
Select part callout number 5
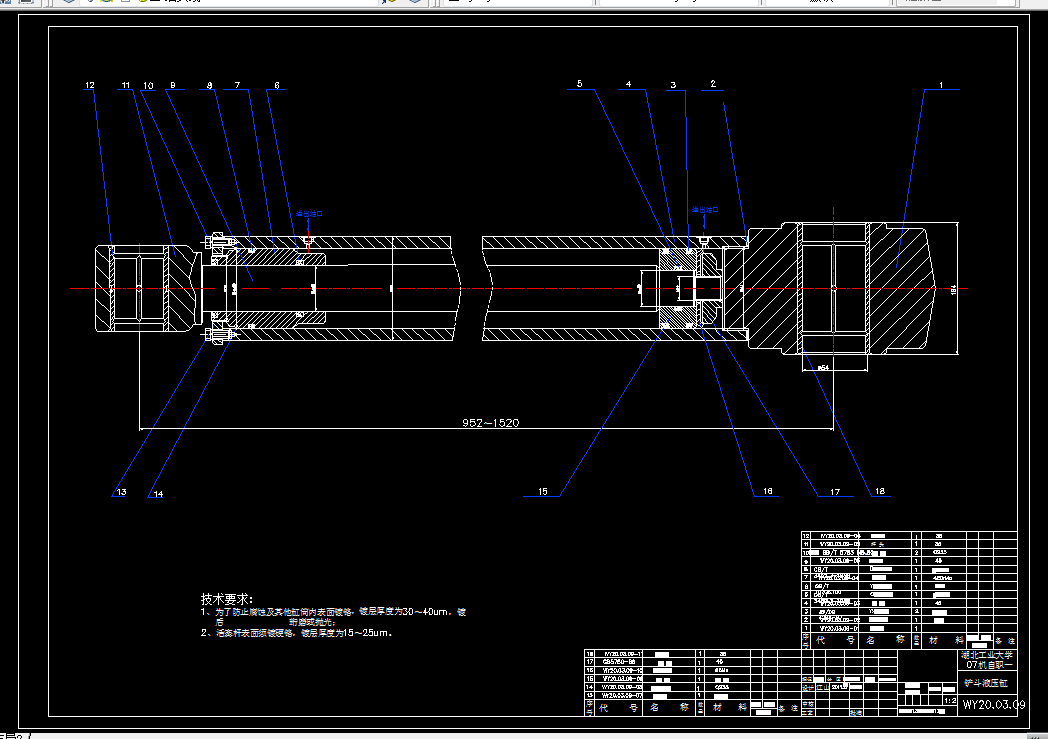(x=579, y=84)
